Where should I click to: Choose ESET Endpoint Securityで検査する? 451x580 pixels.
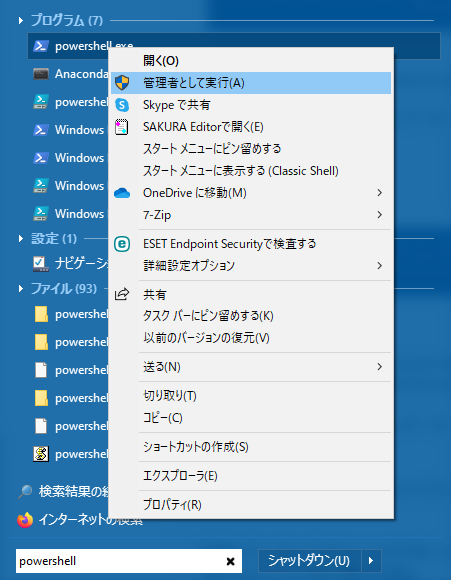click(251, 244)
